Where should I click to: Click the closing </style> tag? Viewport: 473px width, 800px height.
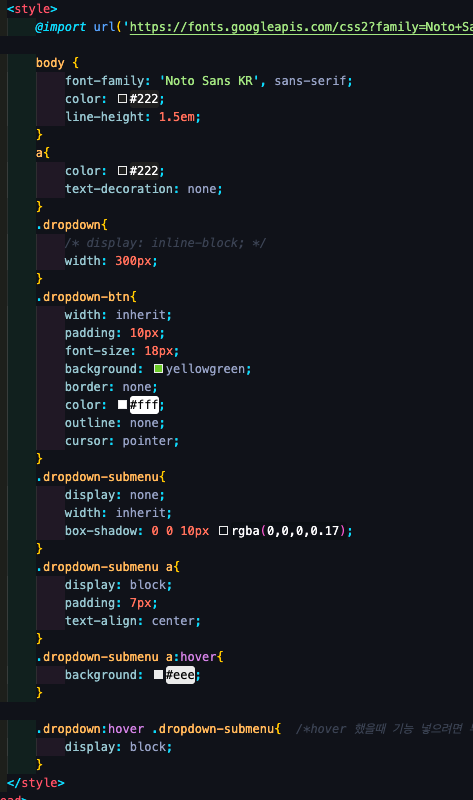[36, 783]
